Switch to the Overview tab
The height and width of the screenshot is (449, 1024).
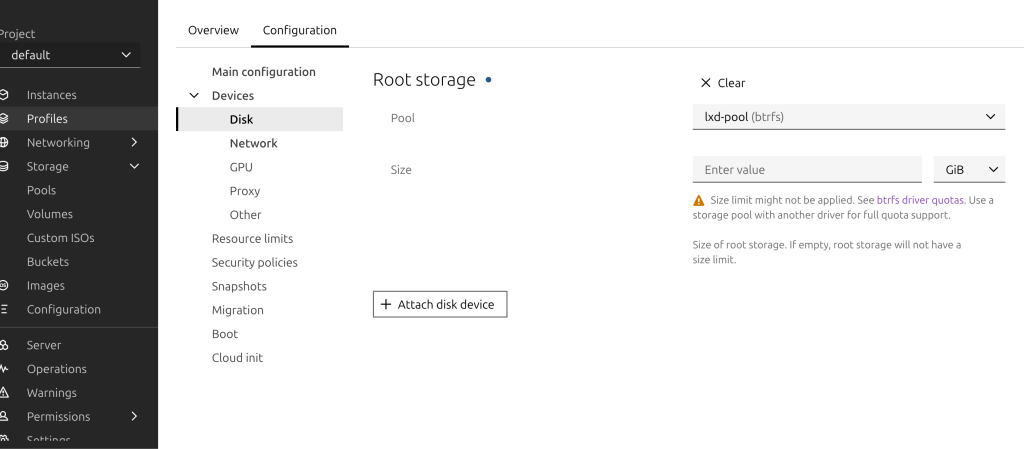pyautogui.click(x=213, y=30)
